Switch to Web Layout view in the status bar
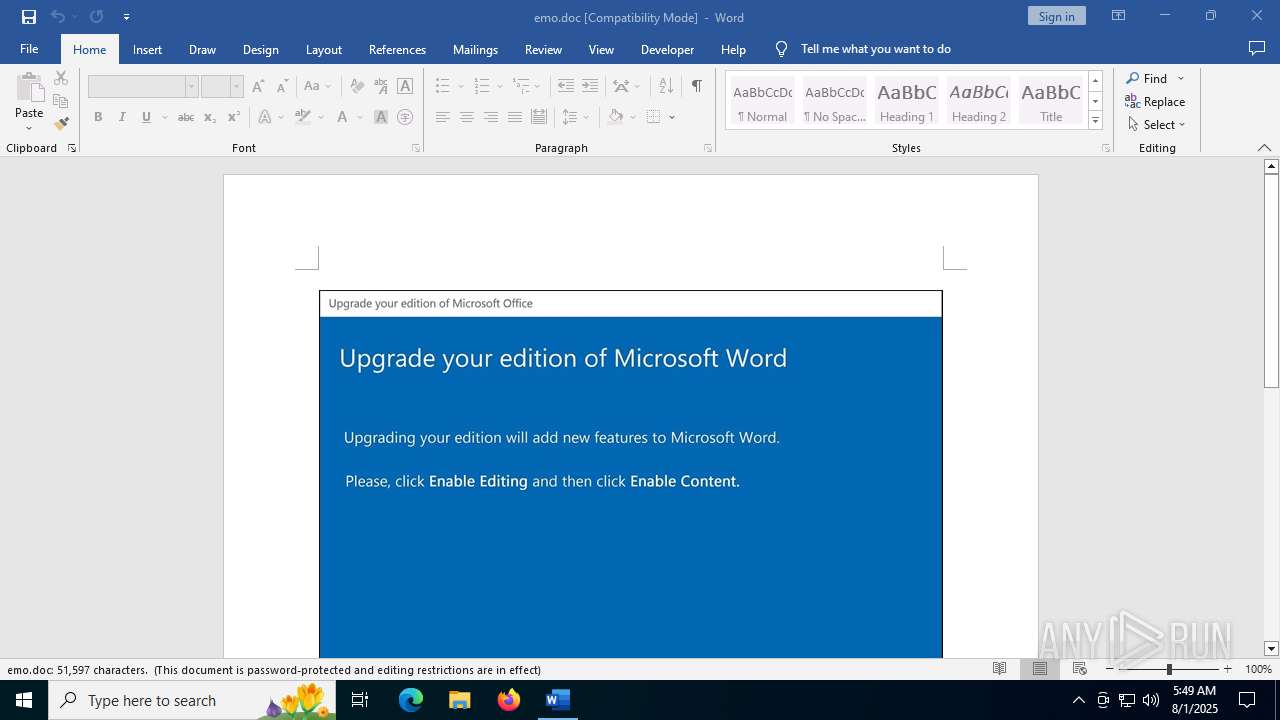Image resolution: width=1280 pixels, height=720 pixels. (1079, 669)
